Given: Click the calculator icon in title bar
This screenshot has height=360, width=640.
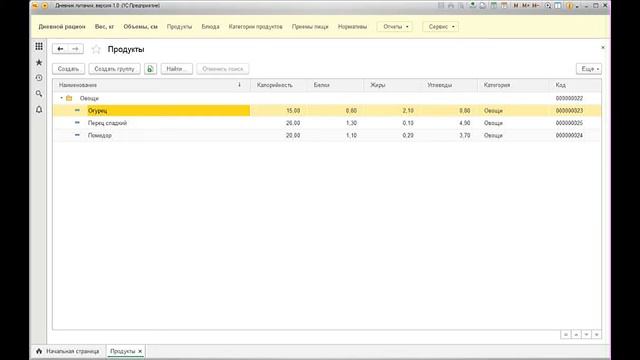Looking at the screenshot, I should pyautogui.click(x=493, y=6).
